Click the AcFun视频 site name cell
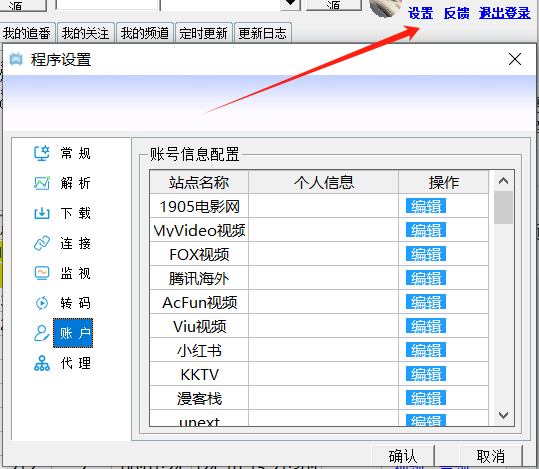Screen dimensions: 539x469 tap(199, 302)
